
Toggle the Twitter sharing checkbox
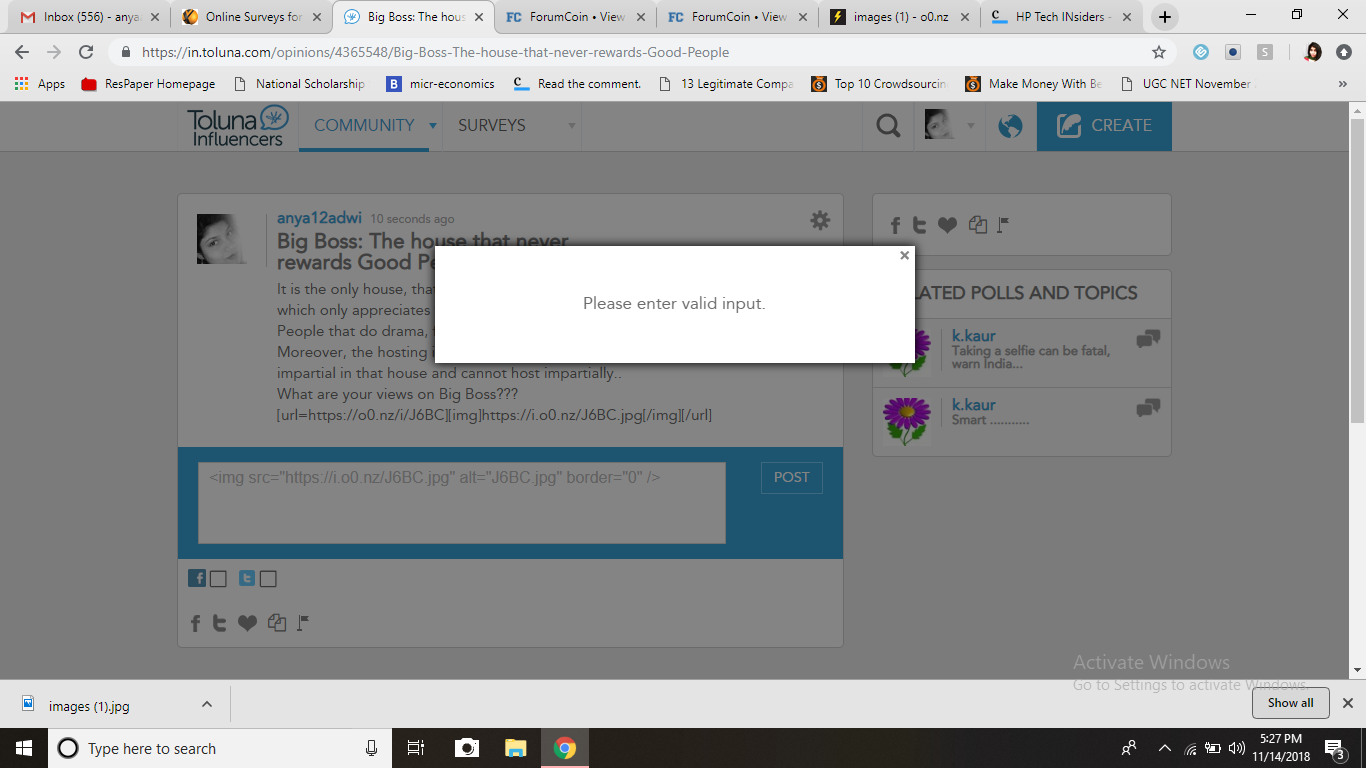(x=267, y=578)
